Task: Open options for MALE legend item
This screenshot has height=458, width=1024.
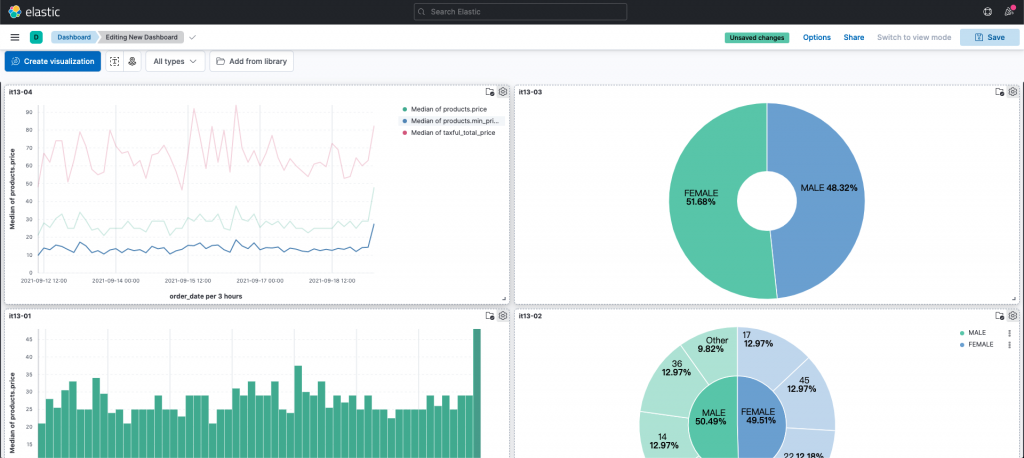Action: point(1009,333)
